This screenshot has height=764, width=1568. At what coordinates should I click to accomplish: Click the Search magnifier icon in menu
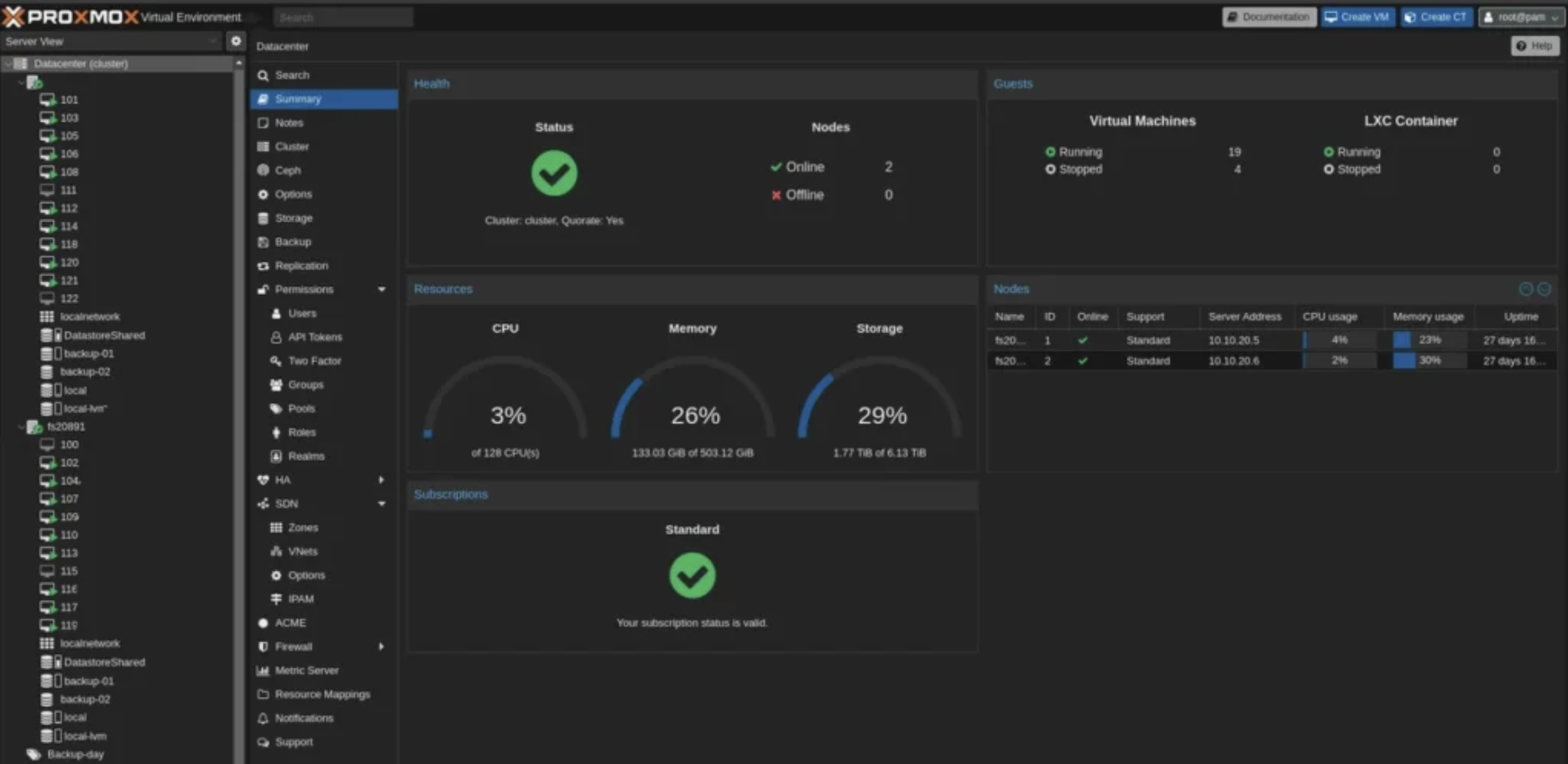(263, 76)
